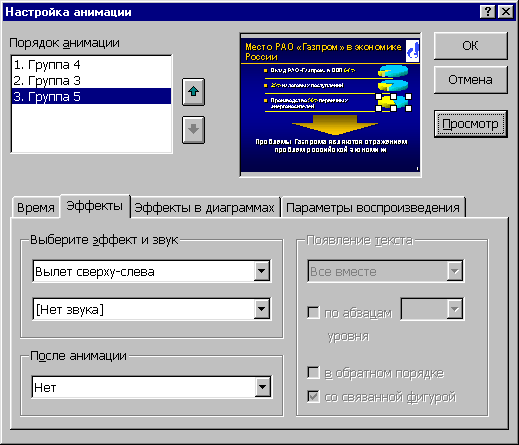The height and width of the screenshot is (445, 519).
Task: Preview the animation with Просмотр
Action: click(x=471, y=124)
